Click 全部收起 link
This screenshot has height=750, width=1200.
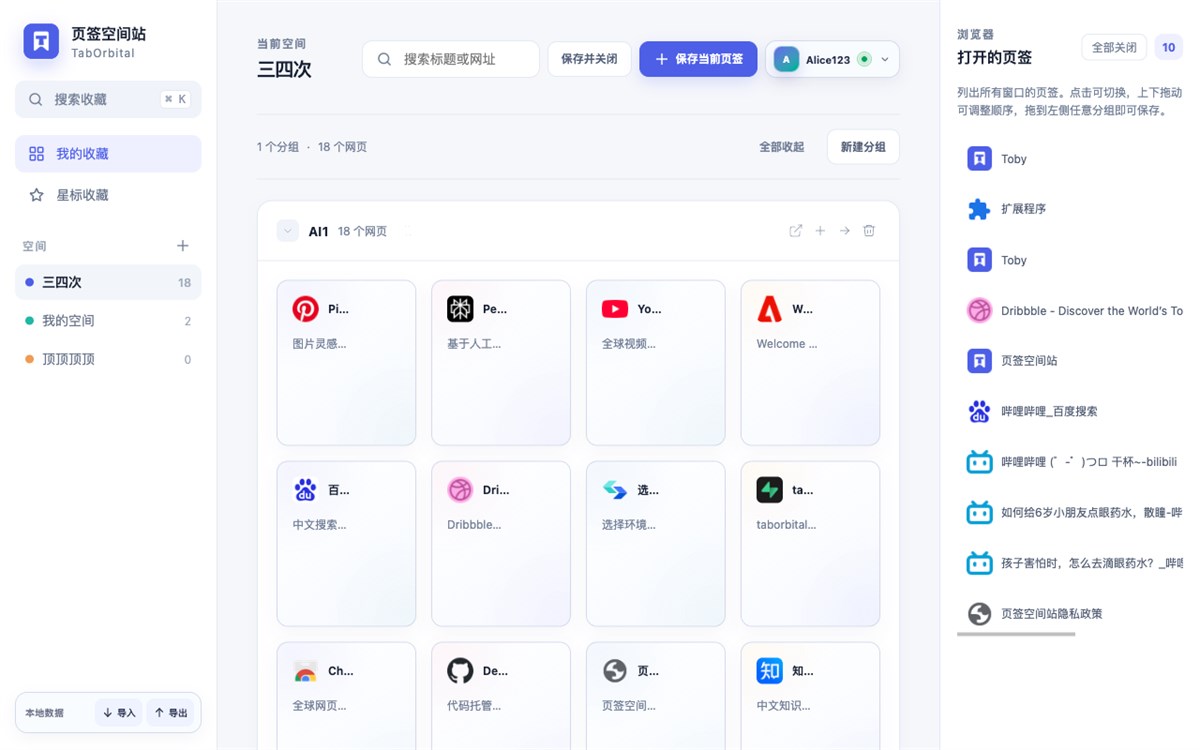782,147
